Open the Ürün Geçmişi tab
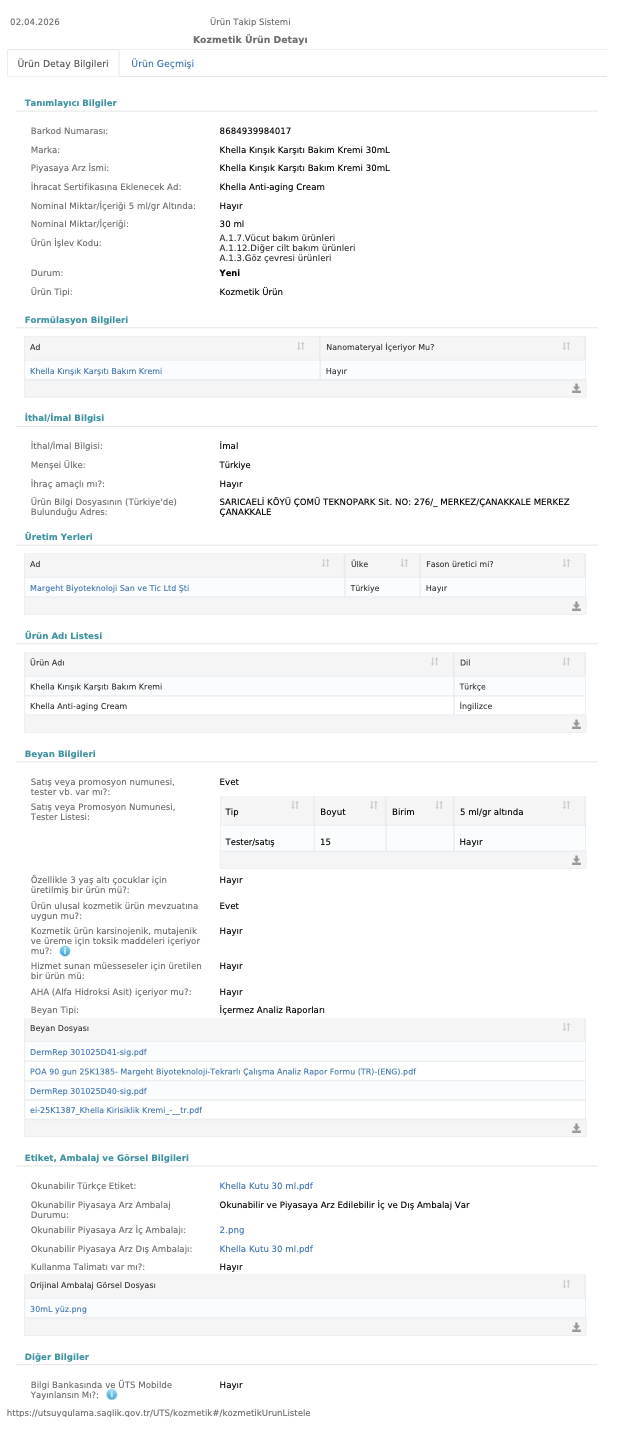 coord(162,63)
